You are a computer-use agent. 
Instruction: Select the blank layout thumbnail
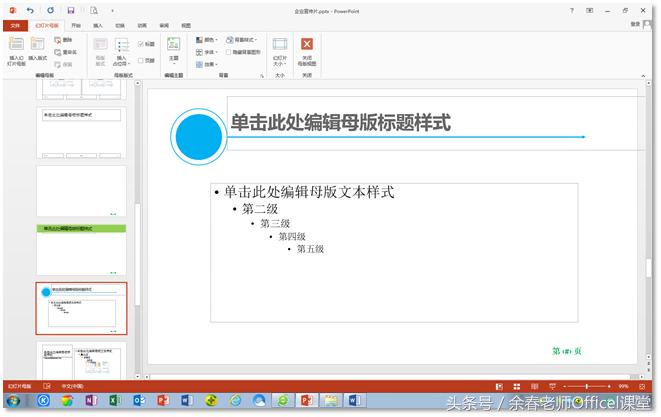tap(81, 191)
